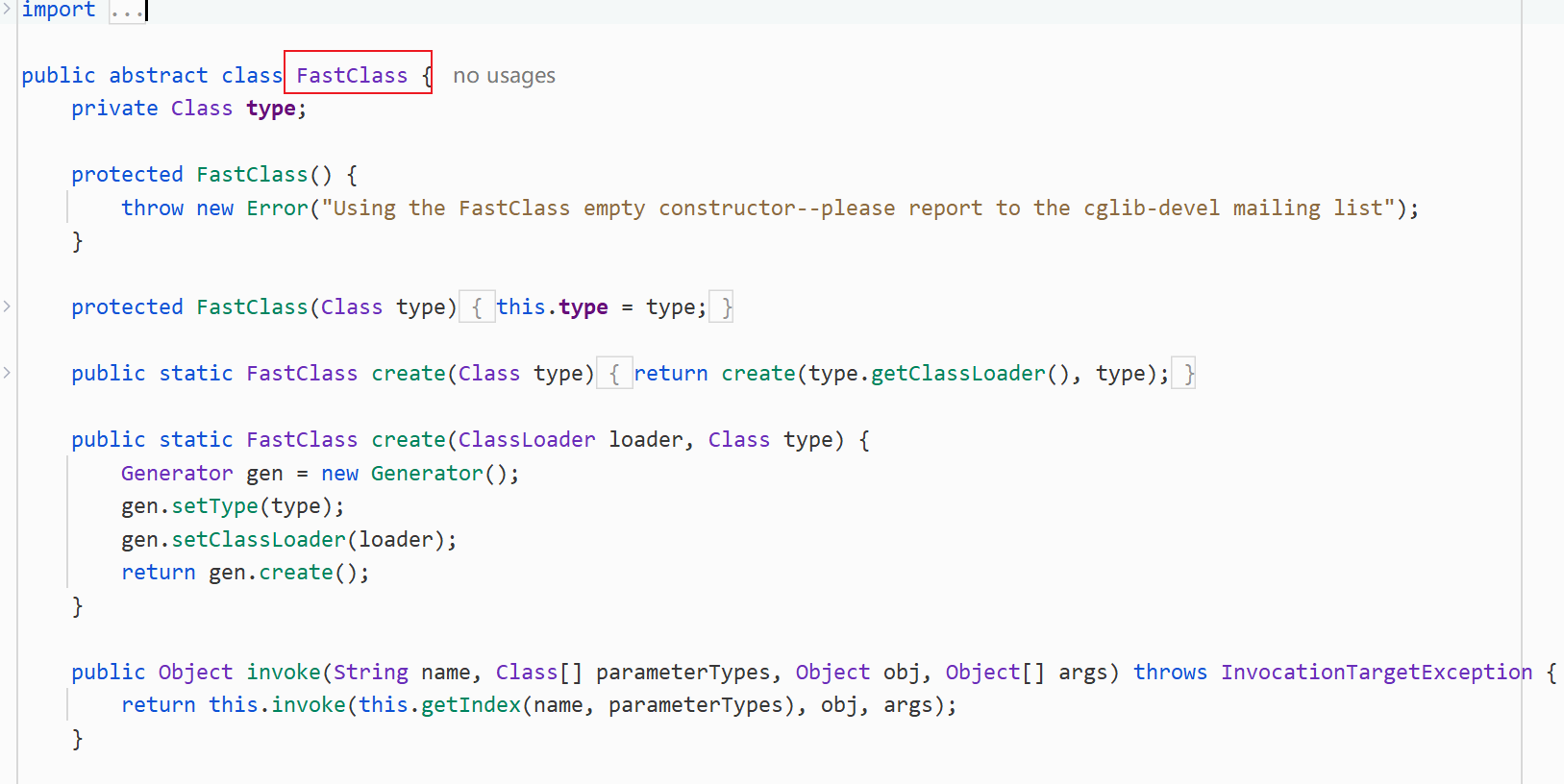Click the no-argument FastClass() constructor name
Image resolution: width=1564 pixels, height=784 pixels.
252,175
